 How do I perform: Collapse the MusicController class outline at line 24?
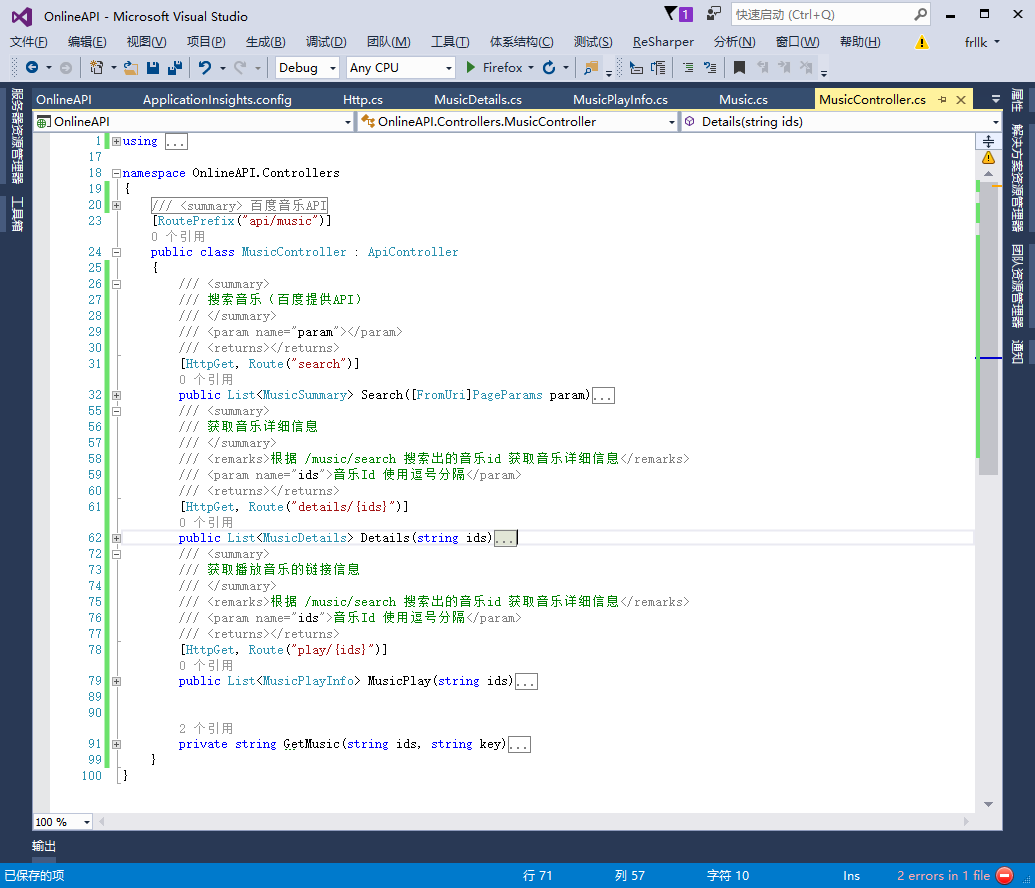click(x=117, y=252)
